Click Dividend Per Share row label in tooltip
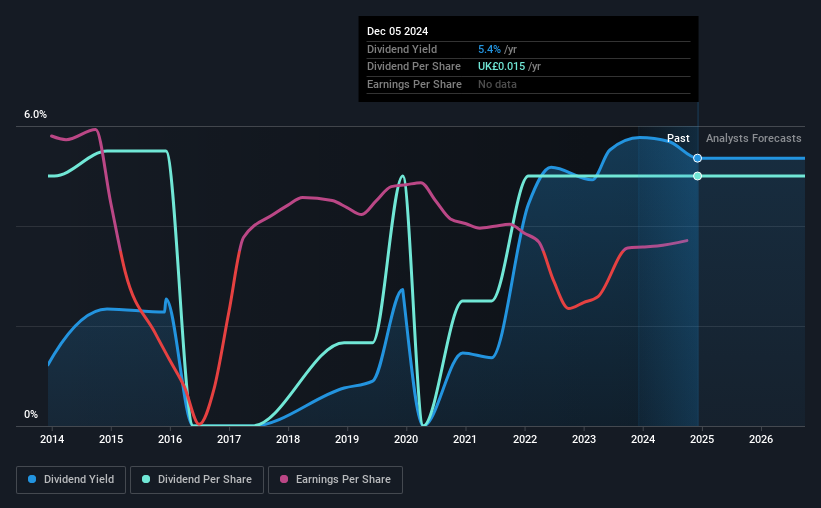Image resolution: width=821 pixels, height=508 pixels. coord(414,67)
